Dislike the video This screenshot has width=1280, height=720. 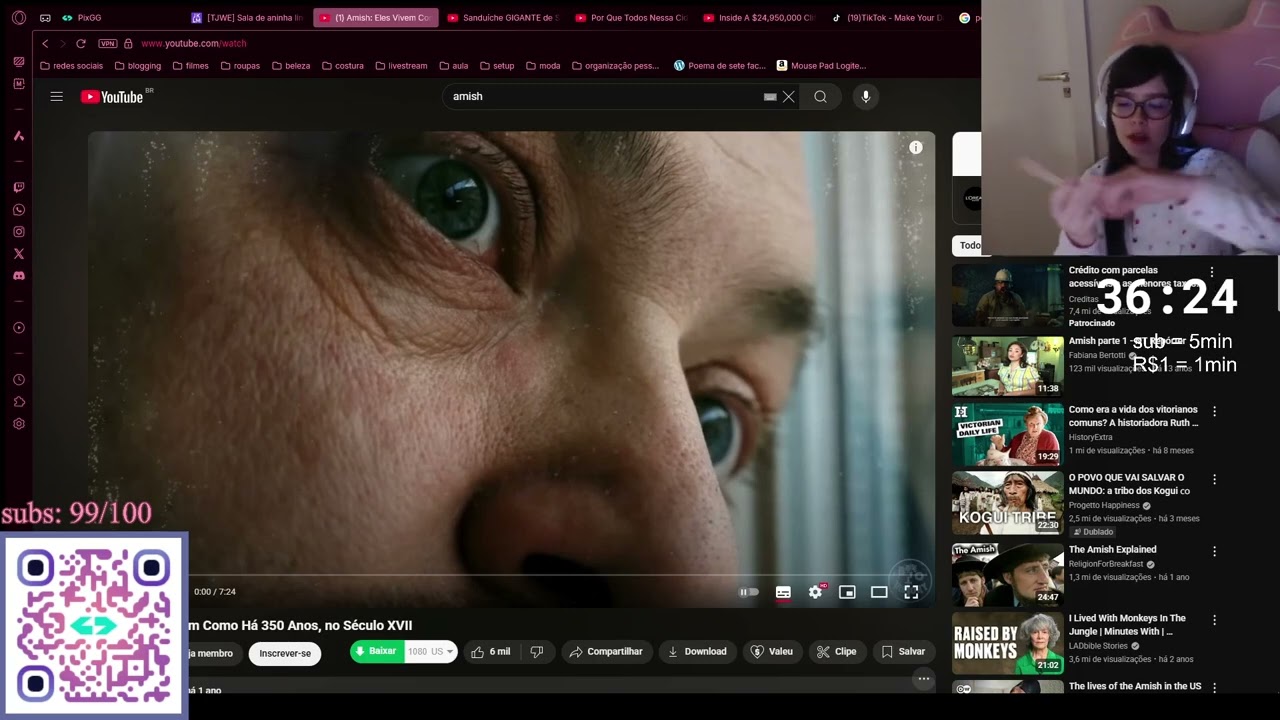[537, 652]
